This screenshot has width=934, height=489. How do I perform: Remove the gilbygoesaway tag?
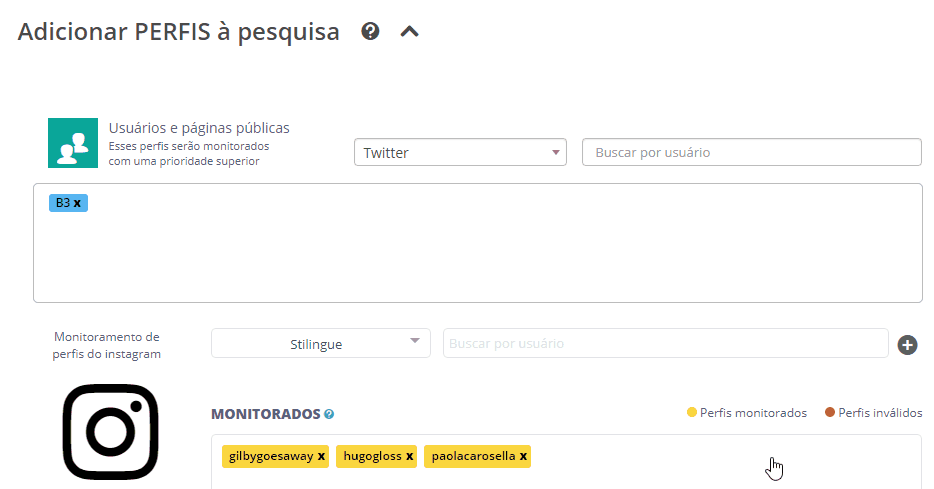pos(321,456)
